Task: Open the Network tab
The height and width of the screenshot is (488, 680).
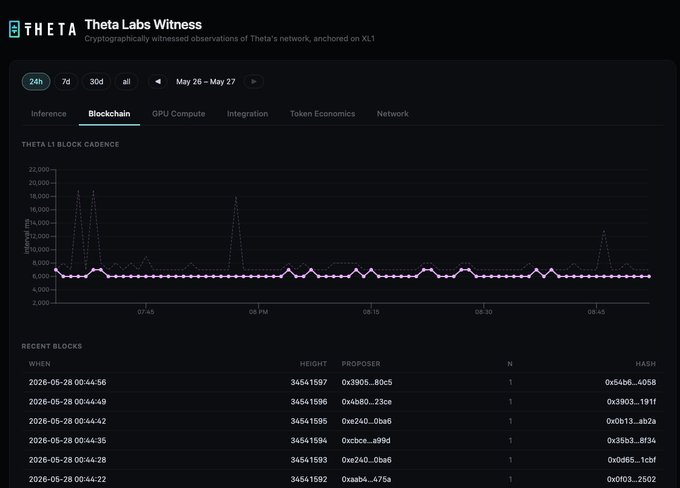Action: [392, 114]
